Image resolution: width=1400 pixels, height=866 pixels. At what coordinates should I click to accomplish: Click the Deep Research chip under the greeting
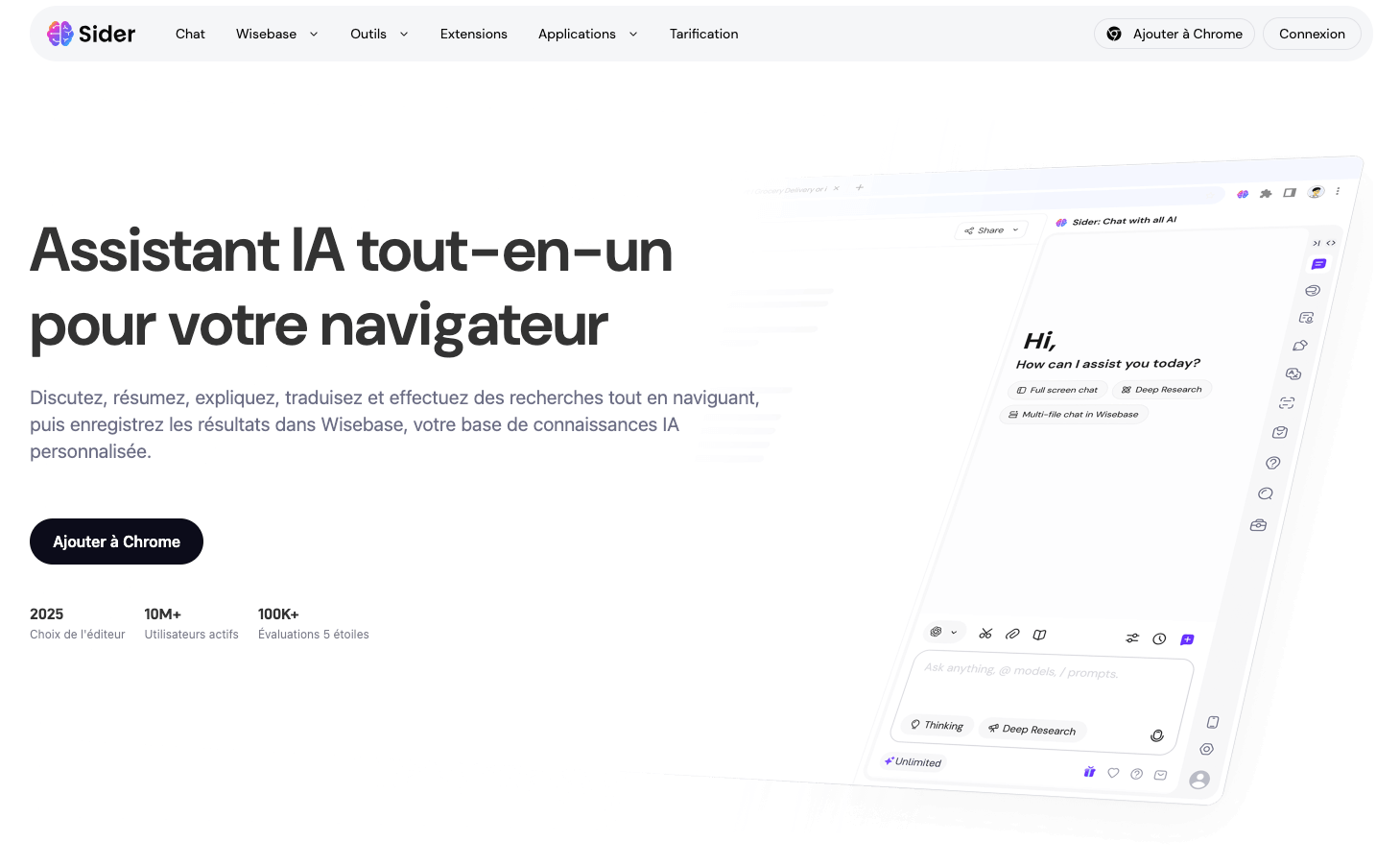click(1162, 389)
